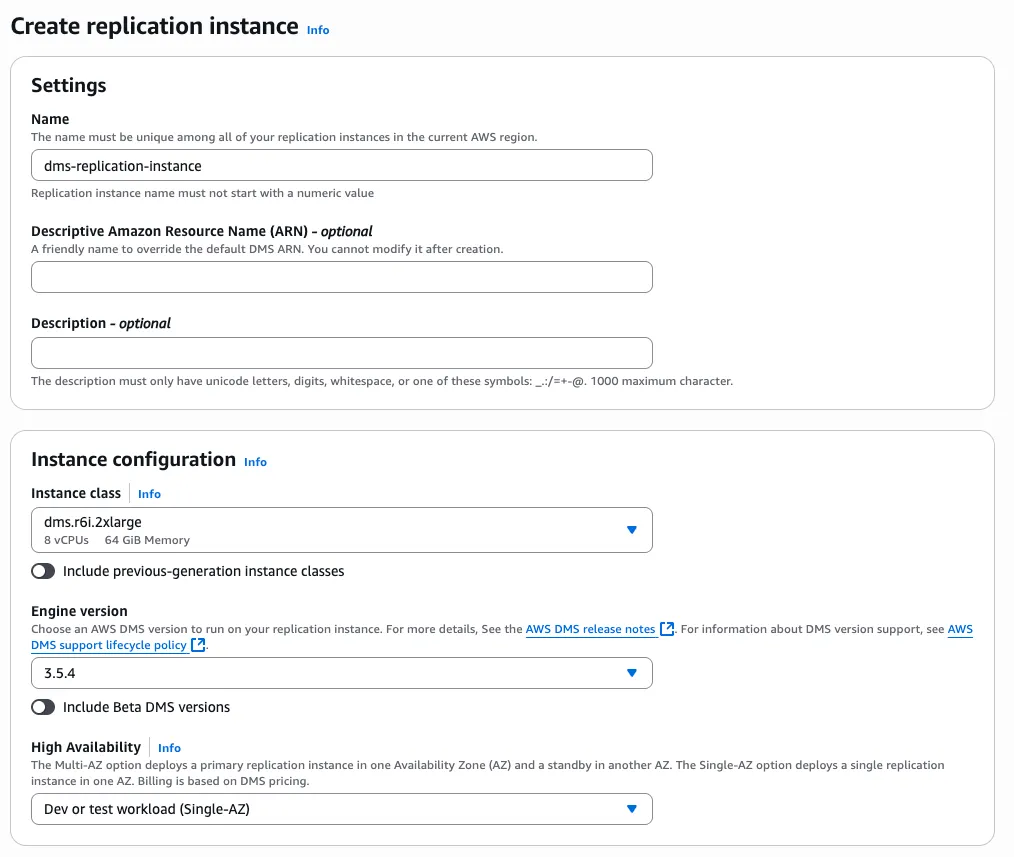Click the Instance class dropdown arrow
This screenshot has height=857, width=1014.
pyautogui.click(x=632, y=530)
